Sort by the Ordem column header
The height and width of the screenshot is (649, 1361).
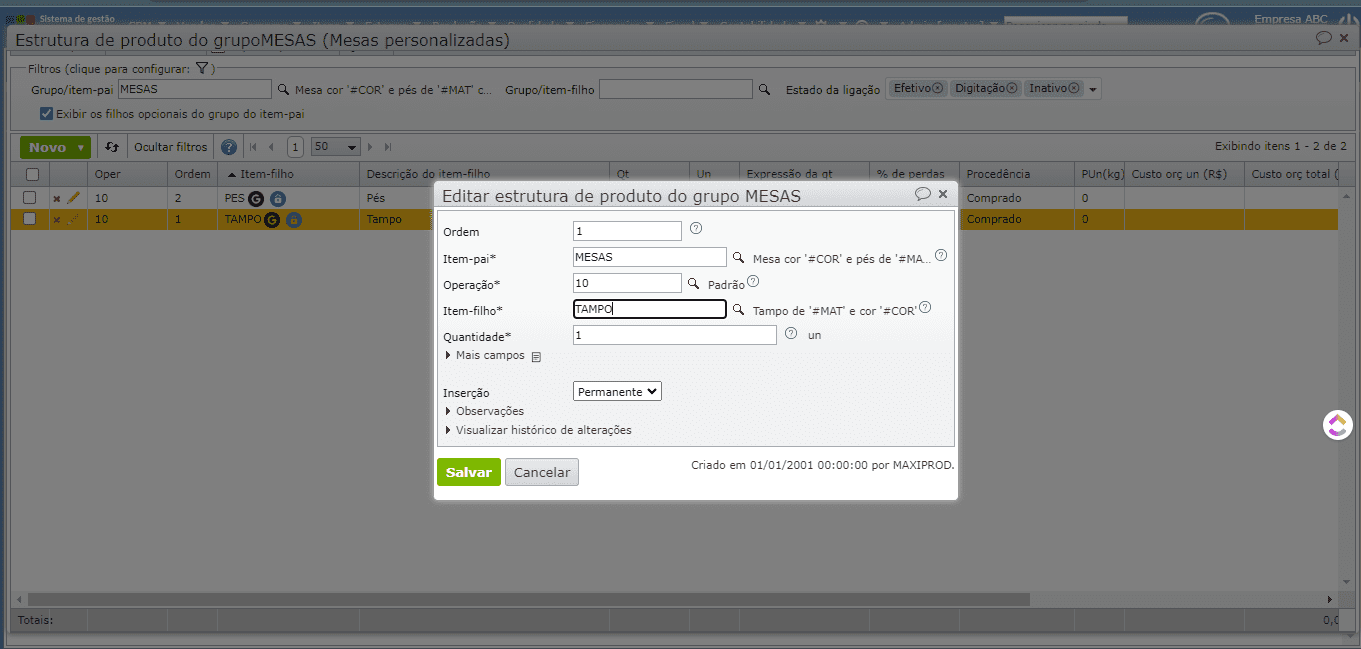[x=192, y=174]
